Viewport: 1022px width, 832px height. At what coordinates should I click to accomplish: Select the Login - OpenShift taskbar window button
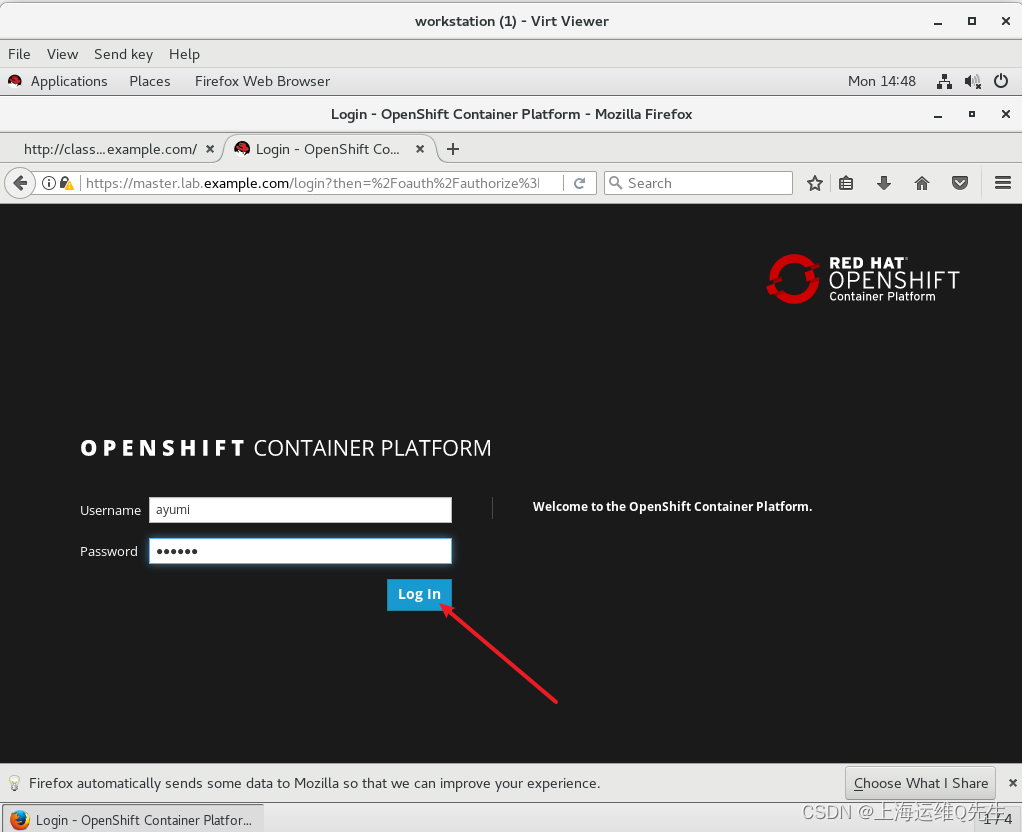coord(134,820)
